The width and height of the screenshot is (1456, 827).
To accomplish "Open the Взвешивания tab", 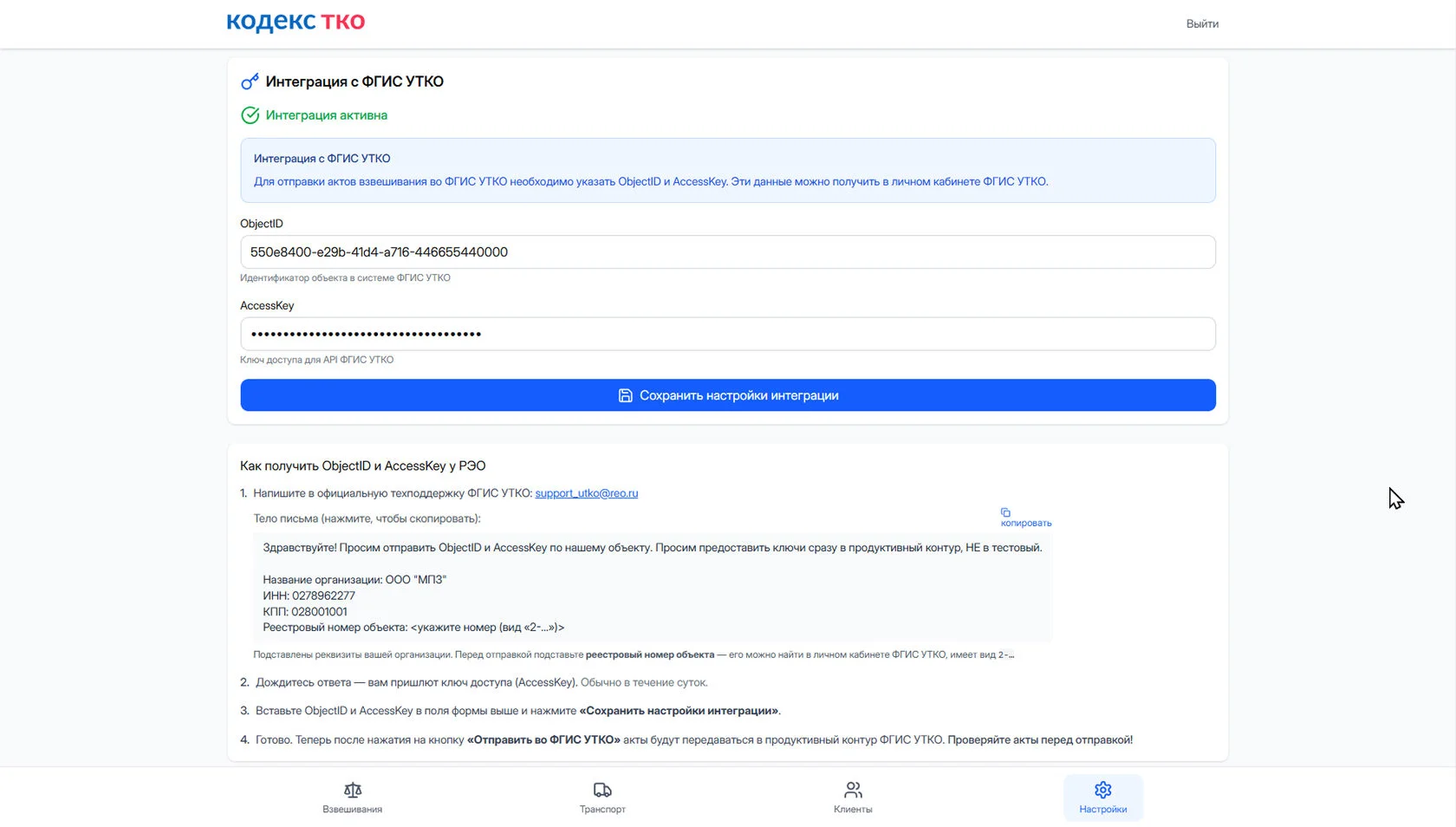I will coord(353,798).
